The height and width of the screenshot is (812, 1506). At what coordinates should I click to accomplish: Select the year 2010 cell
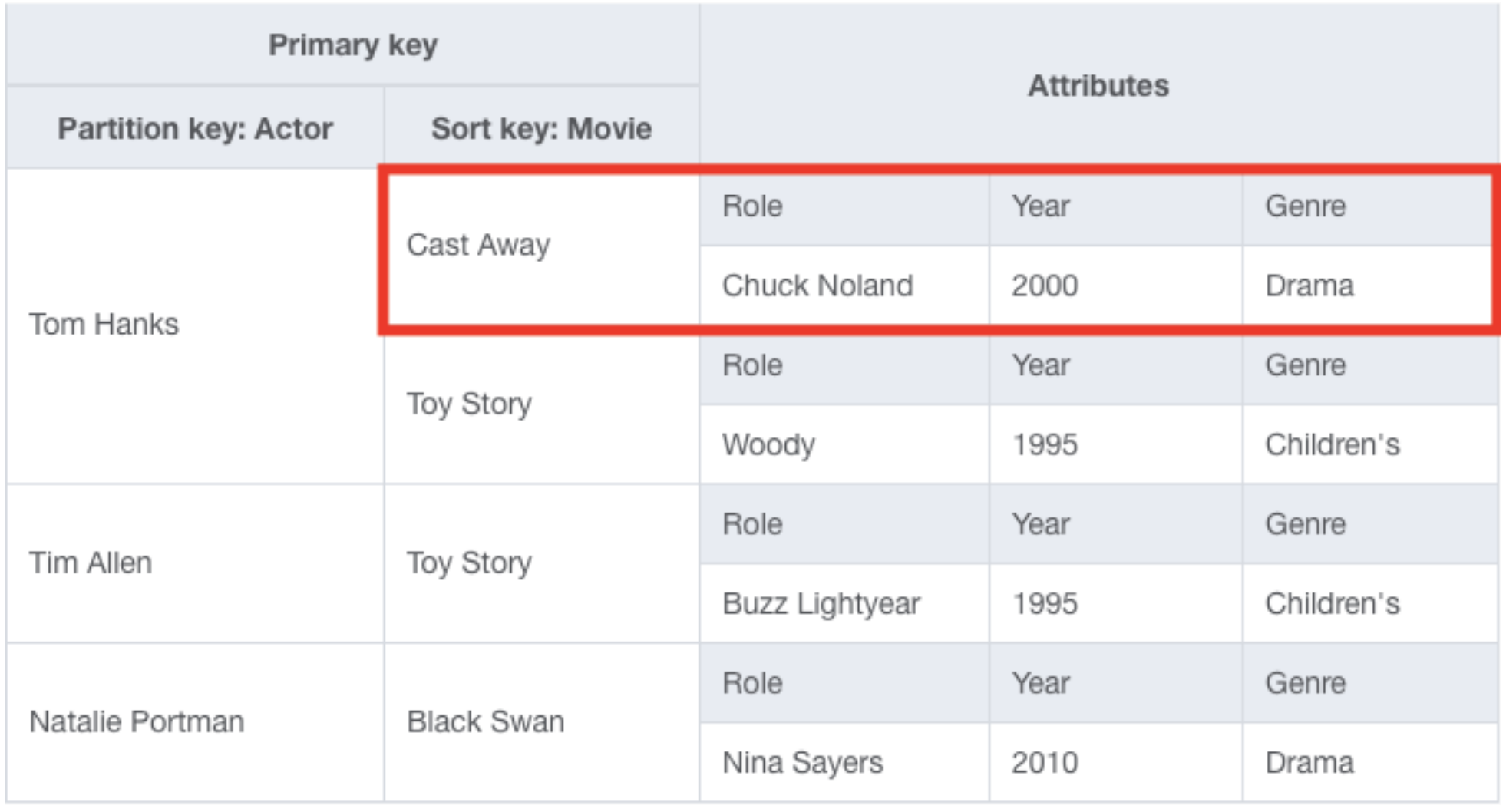click(x=1116, y=762)
